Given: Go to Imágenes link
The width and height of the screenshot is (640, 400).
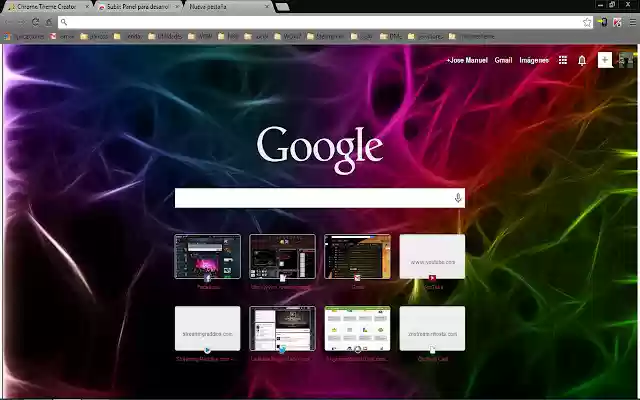Looking at the screenshot, I should click(534, 60).
